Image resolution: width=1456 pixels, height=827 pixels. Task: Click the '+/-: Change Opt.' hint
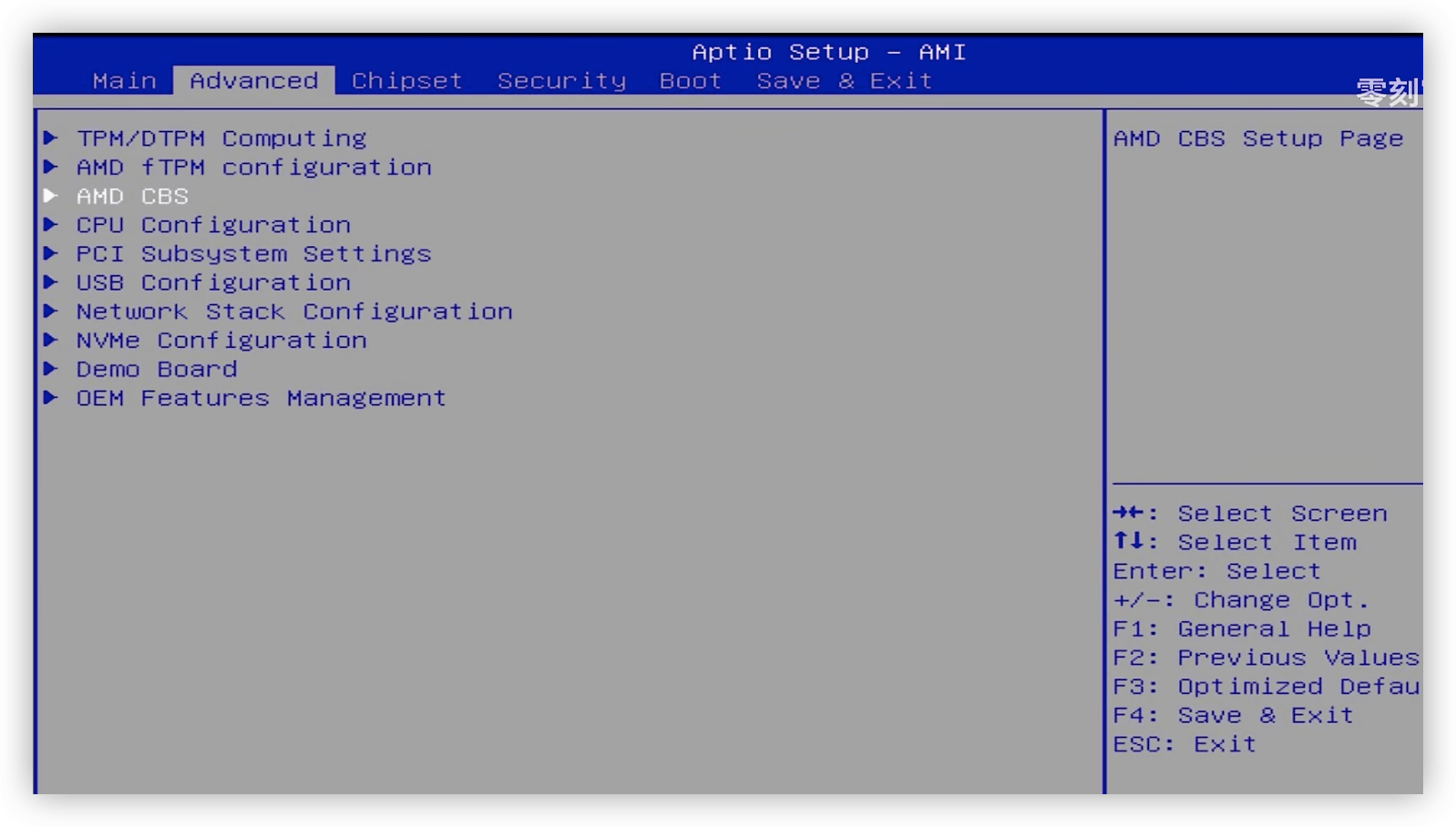pyautogui.click(x=1241, y=600)
